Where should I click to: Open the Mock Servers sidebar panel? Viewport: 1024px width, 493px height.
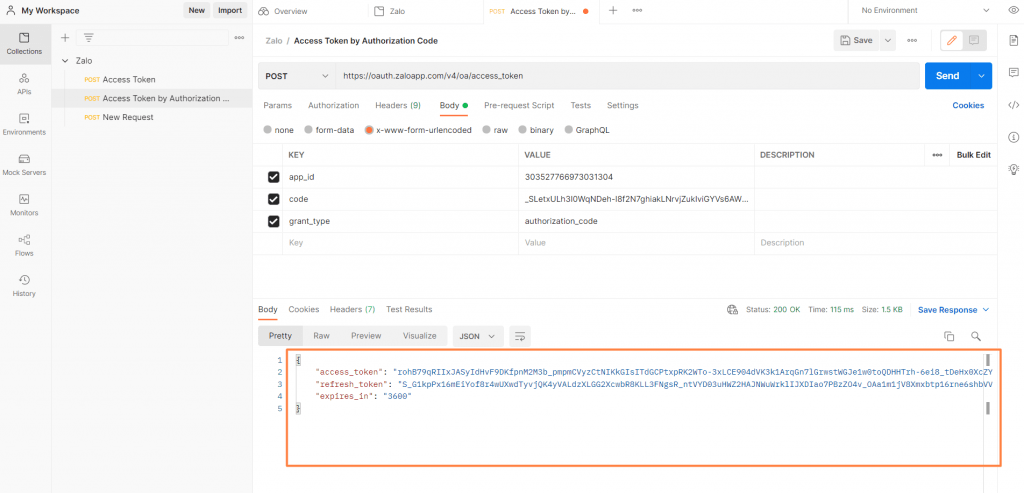click(x=24, y=165)
